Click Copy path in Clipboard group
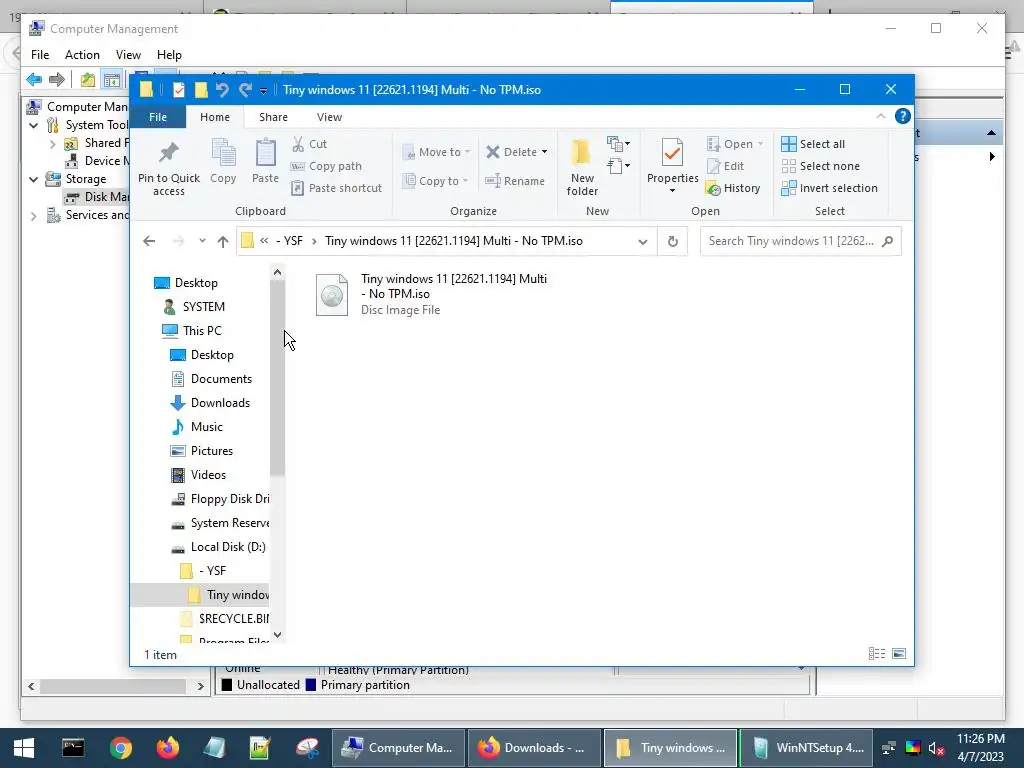1024x768 pixels. coord(326,166)
